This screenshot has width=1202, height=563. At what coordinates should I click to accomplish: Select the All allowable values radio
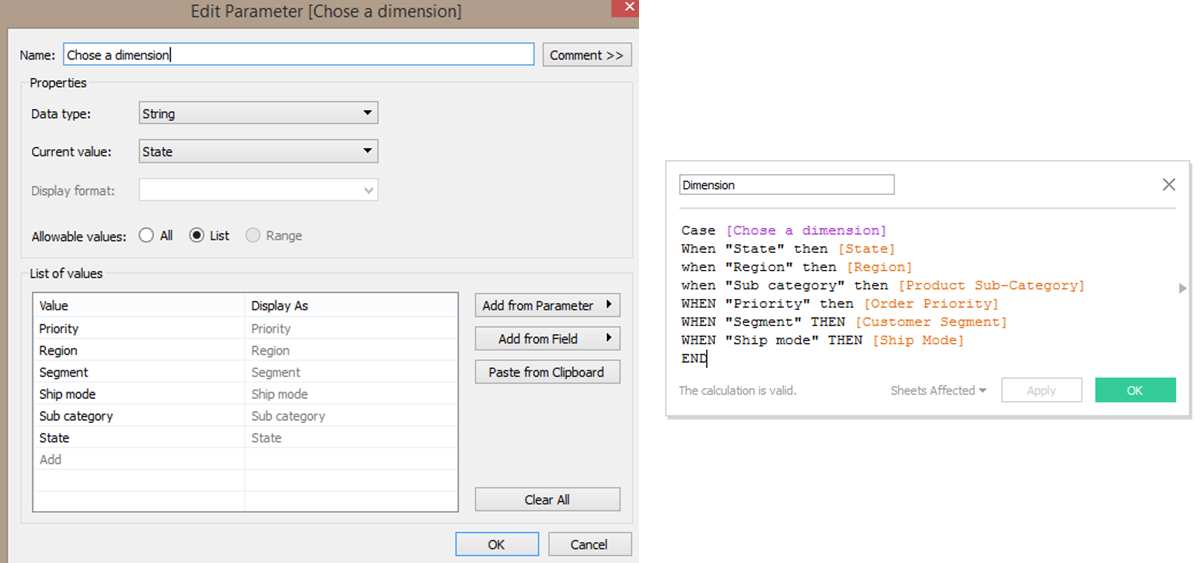[146, 236]
